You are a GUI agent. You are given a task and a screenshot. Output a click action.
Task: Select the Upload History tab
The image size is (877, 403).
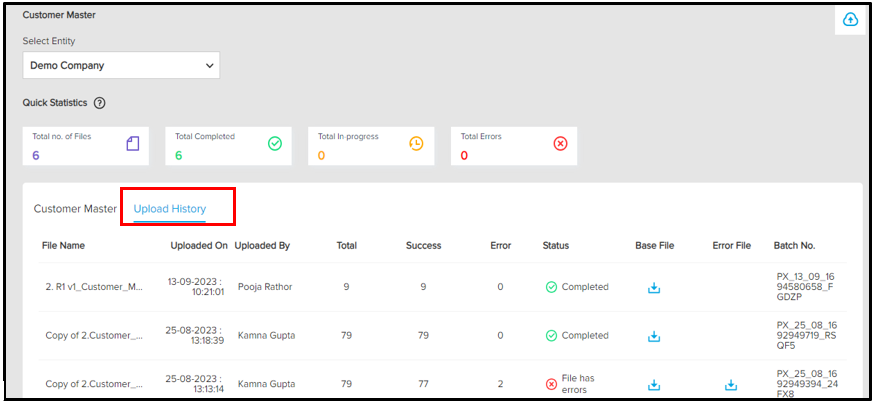(169, 209)
